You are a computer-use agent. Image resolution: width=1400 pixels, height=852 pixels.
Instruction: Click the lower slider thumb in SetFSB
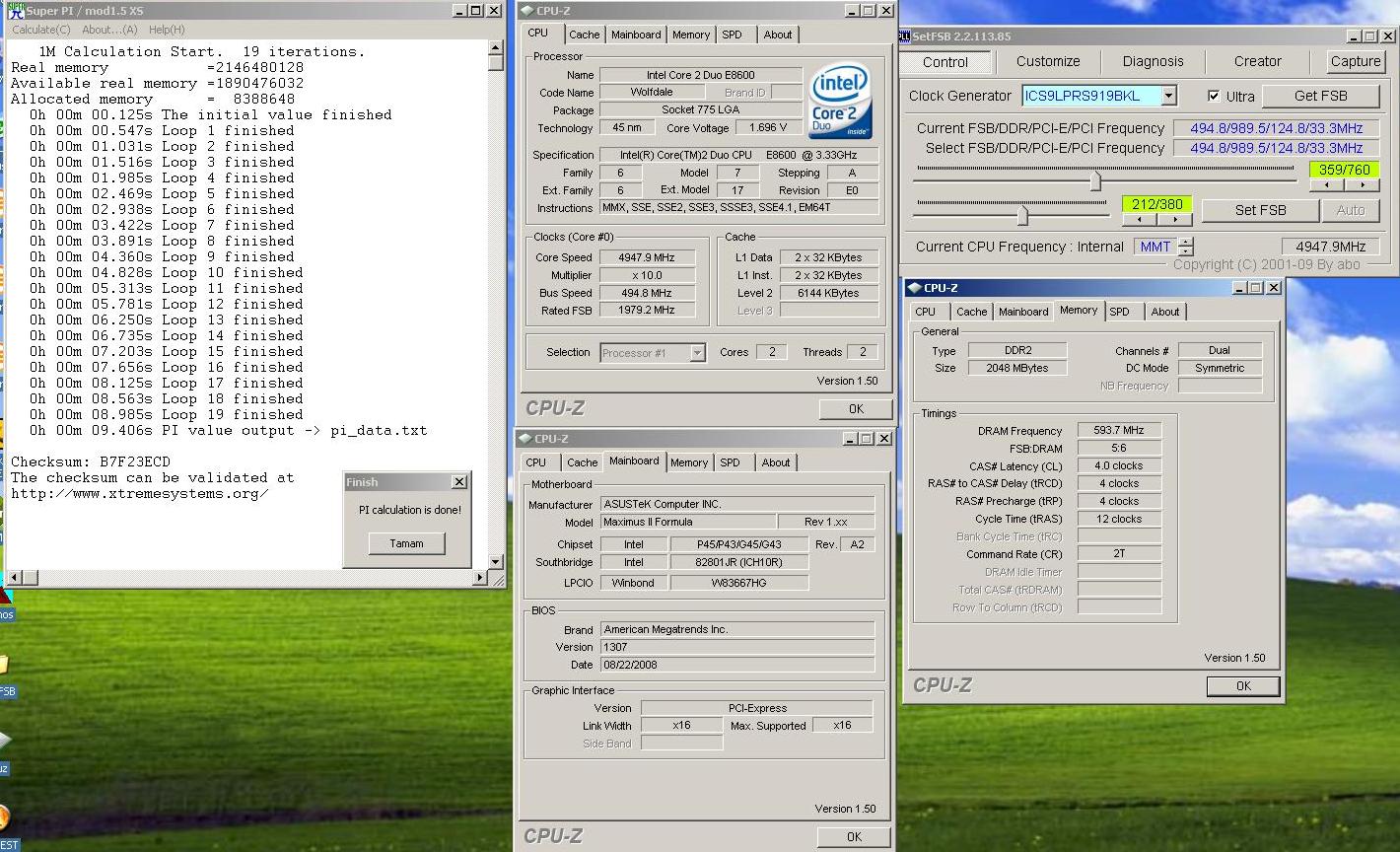coord(1022,215)
